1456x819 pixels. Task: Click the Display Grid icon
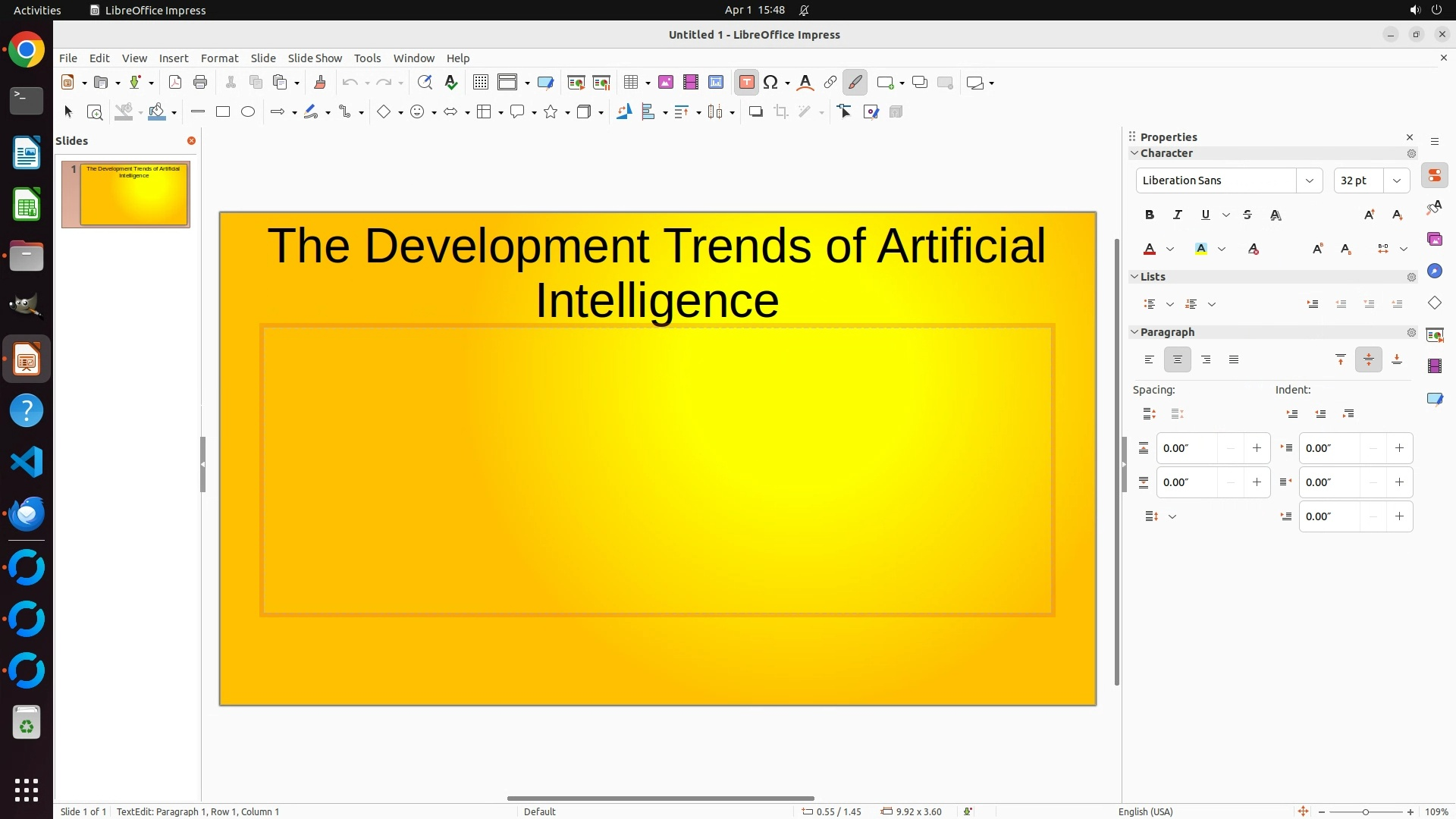480,83
